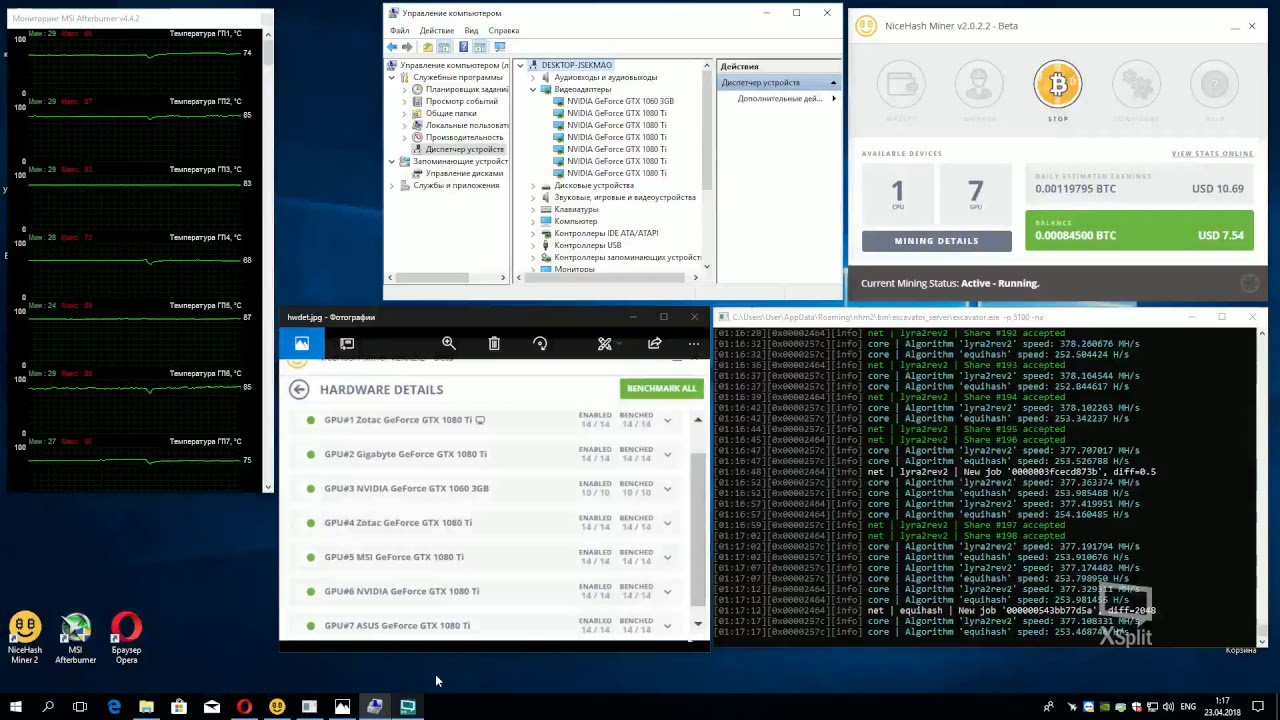Expand the Планировщик заданий node arrow
This screenshot has height=720, width=1280.
point(404,89)
